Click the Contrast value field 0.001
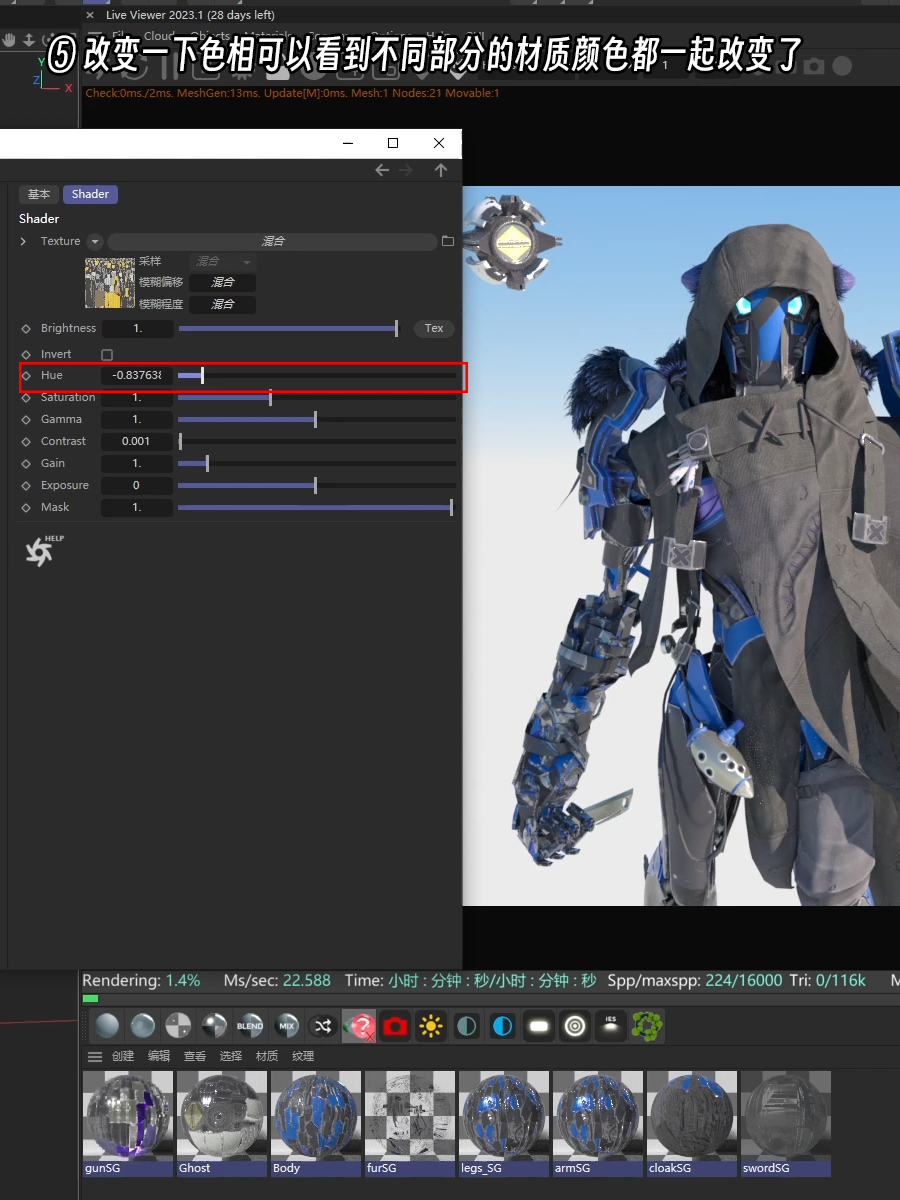Screen dimensions: 900x1200 [137, 442]
